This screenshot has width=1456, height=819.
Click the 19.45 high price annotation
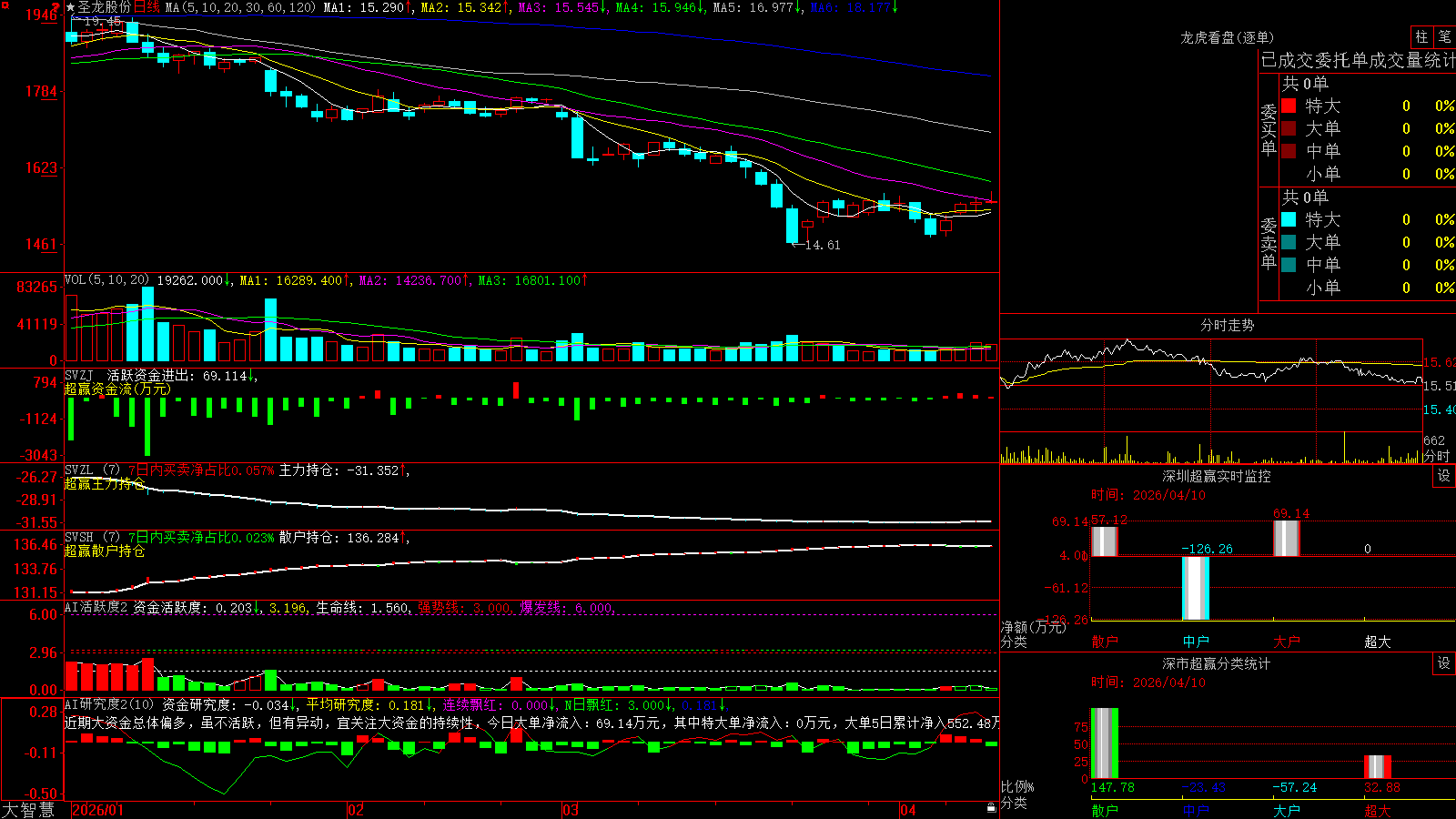coord(102,21)
